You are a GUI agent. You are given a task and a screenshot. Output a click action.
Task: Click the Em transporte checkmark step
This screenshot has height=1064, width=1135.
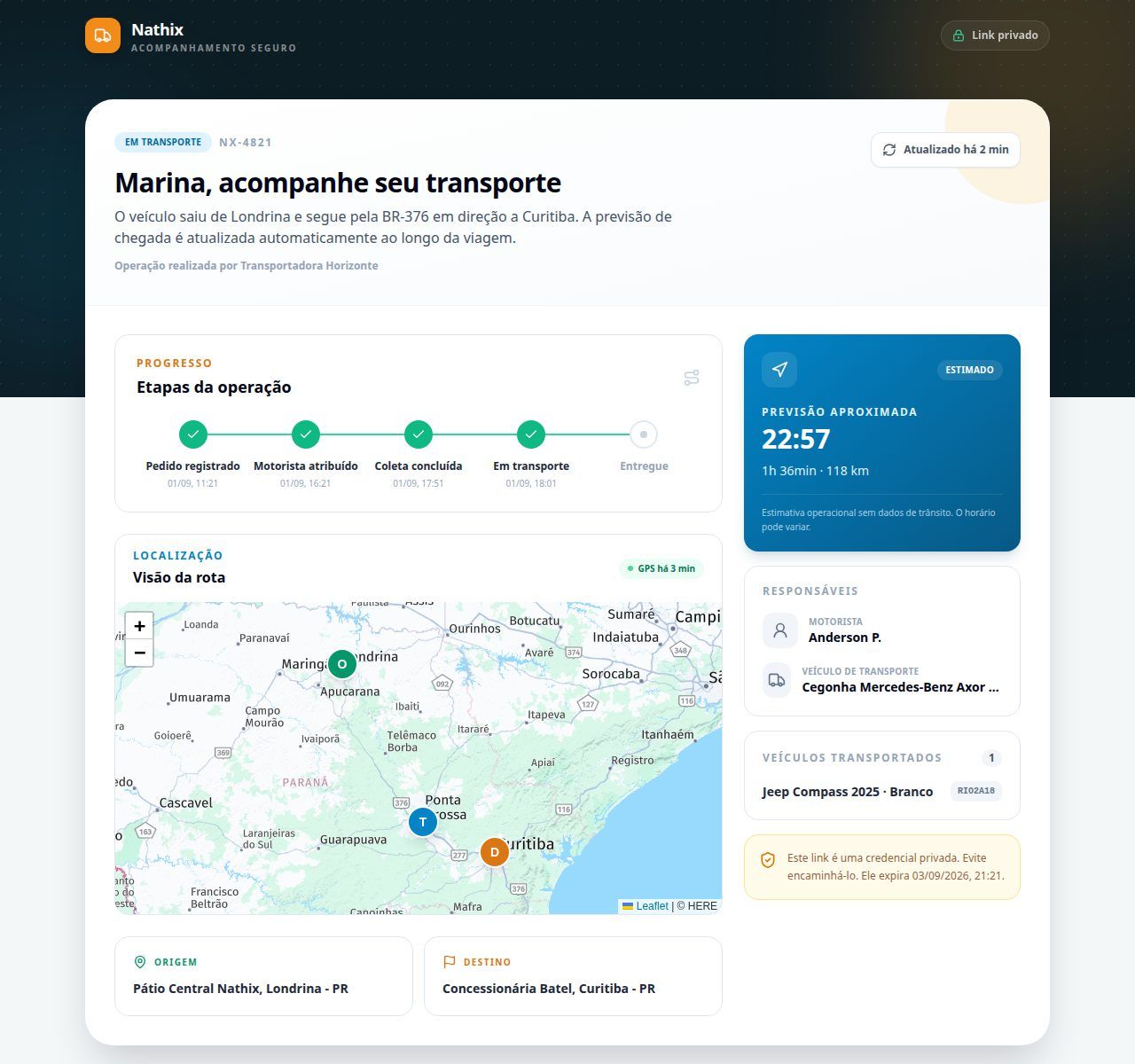point(531,434)
